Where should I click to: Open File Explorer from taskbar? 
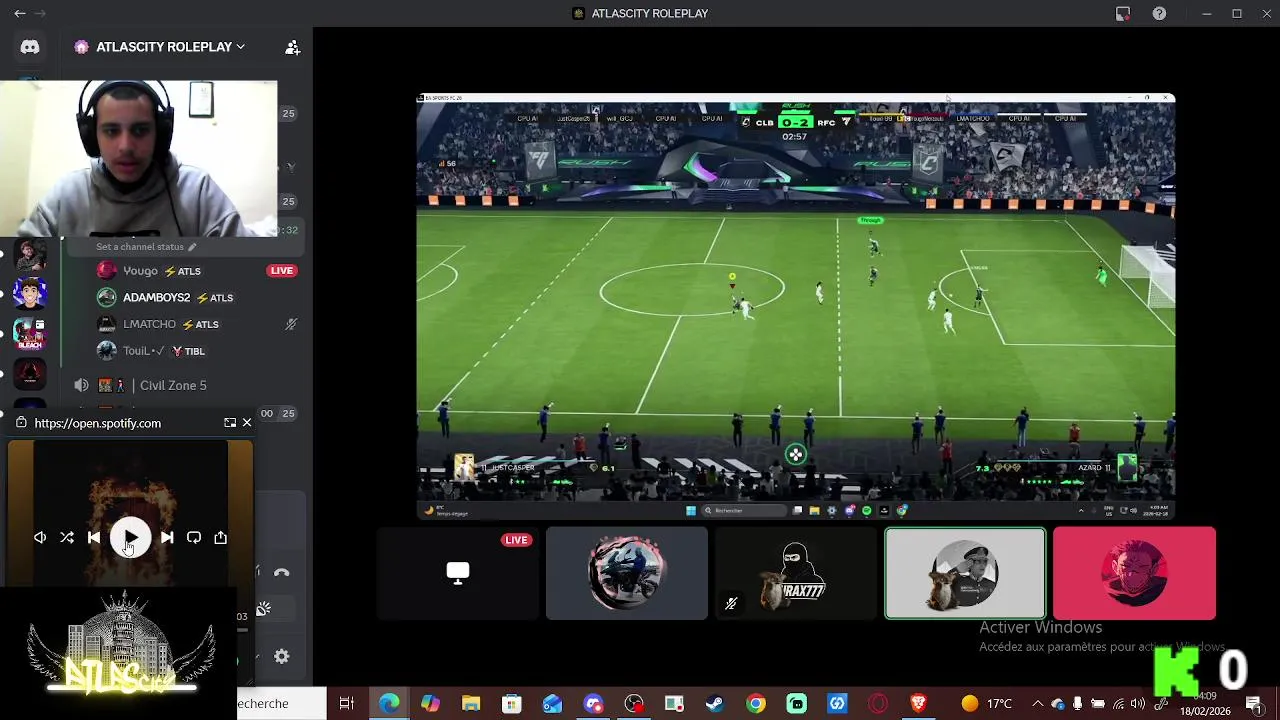click(x=471, y=704)
